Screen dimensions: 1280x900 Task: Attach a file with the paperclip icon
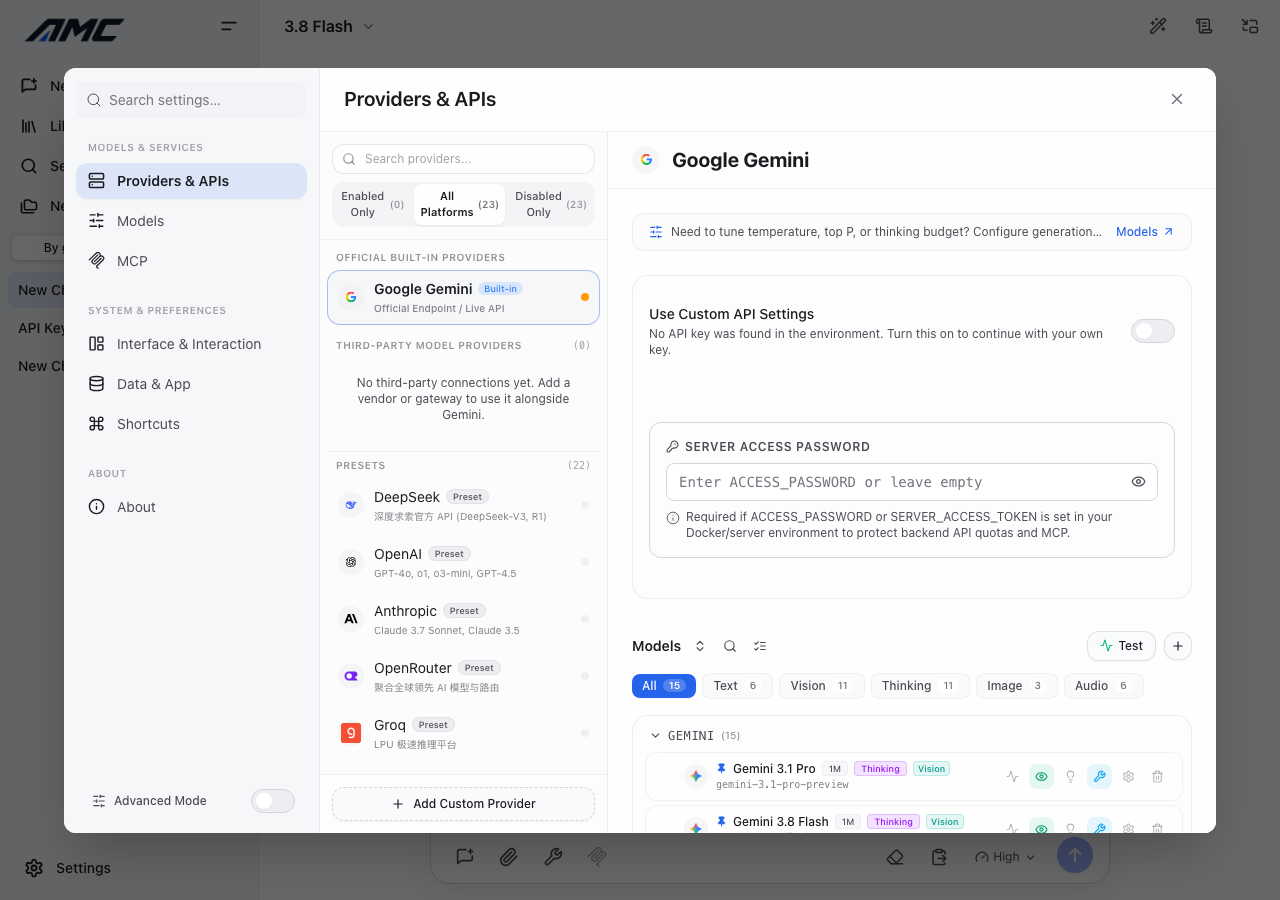[x=509, y=856]
